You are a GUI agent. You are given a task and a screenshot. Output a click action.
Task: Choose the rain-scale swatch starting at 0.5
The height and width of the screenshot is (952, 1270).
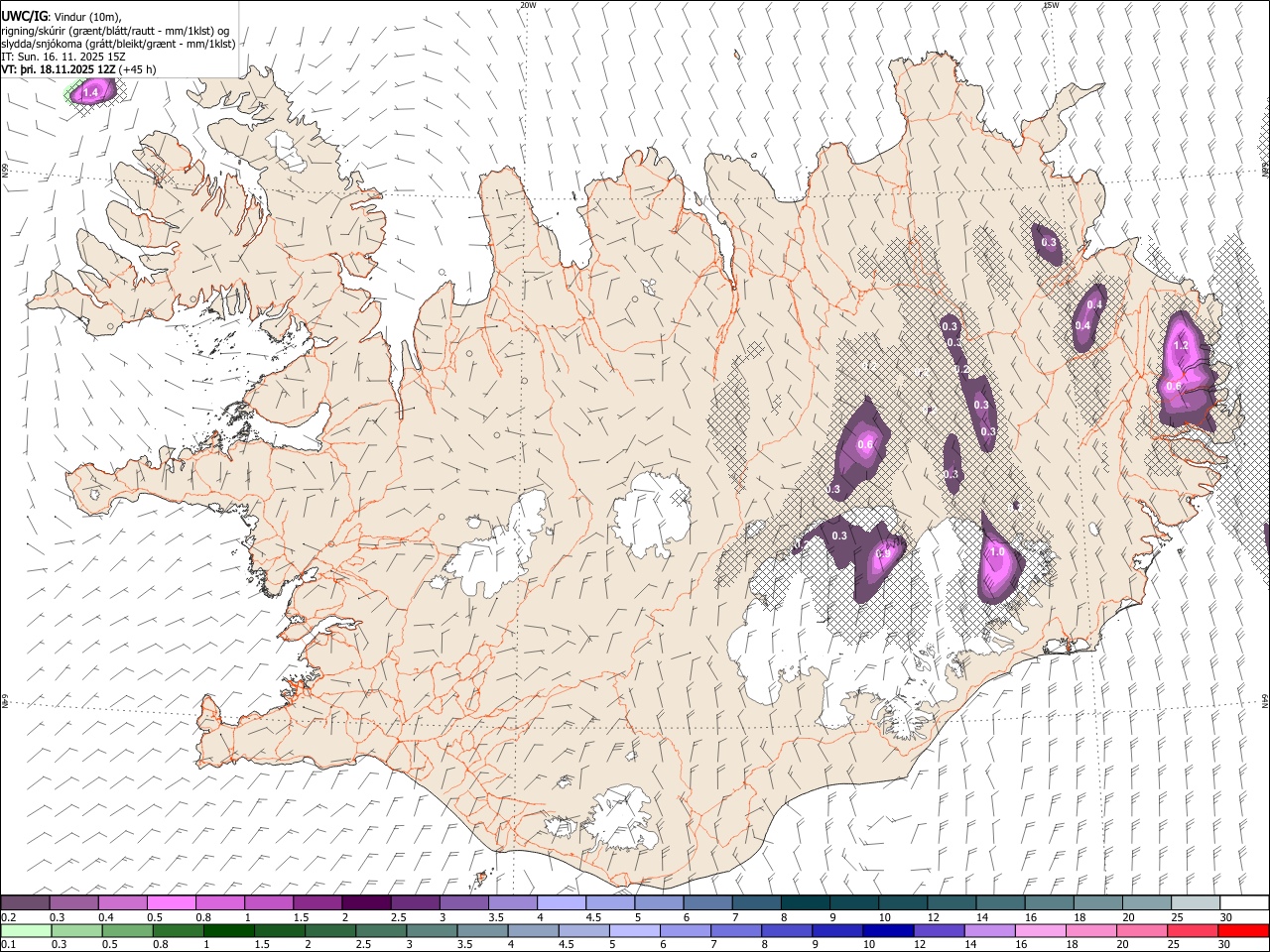click(x=128, y=930)
